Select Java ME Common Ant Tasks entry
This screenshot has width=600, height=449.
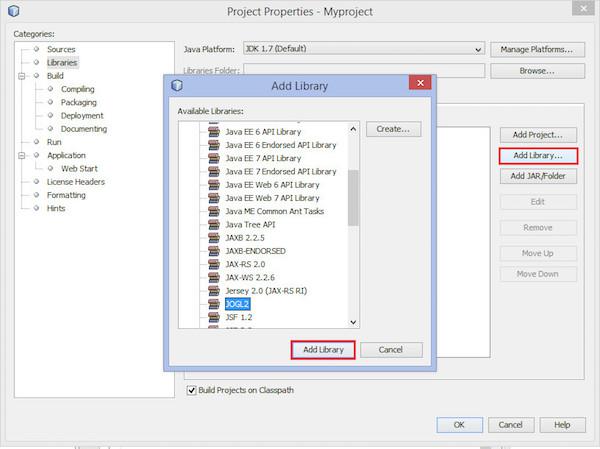click(x=275, y=211)
